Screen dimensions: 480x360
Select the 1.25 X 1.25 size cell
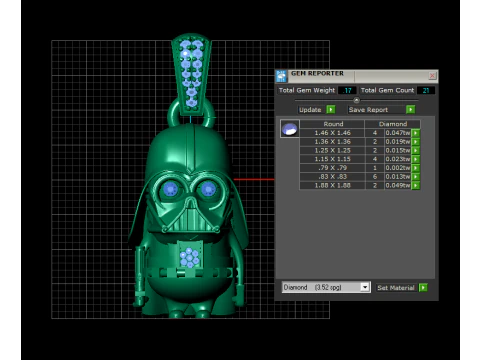(x=332, y=150)
